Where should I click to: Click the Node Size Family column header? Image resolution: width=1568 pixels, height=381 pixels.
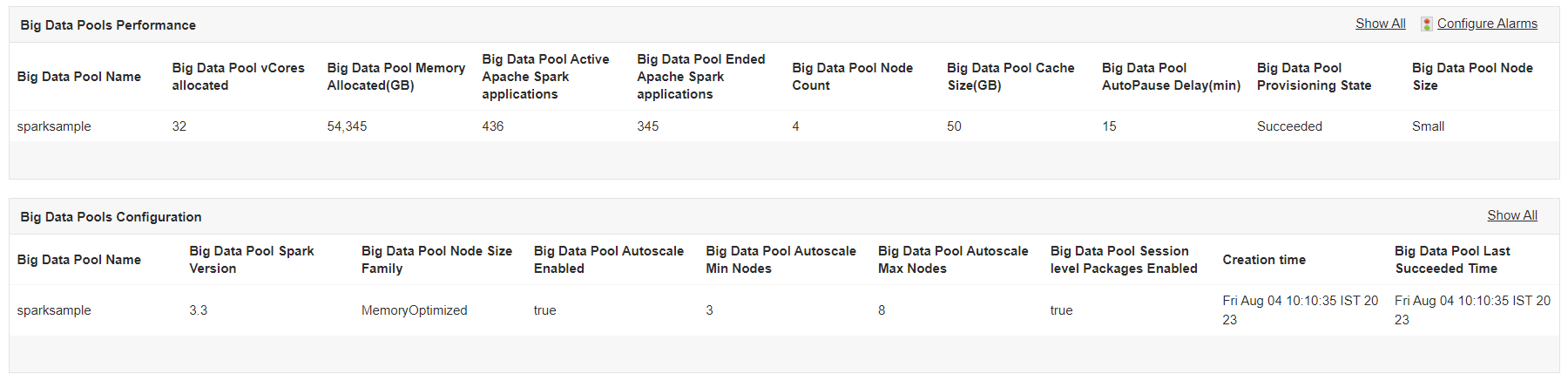(x=436, y=260)
